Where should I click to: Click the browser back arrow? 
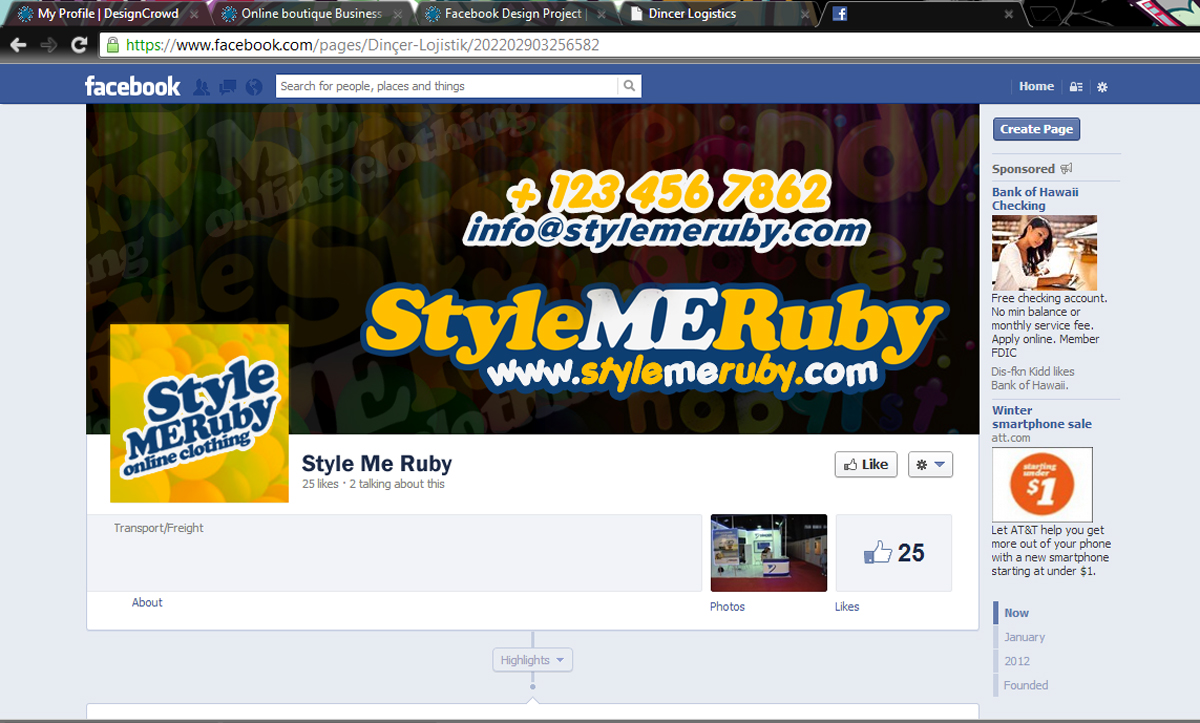coord(18,45)
